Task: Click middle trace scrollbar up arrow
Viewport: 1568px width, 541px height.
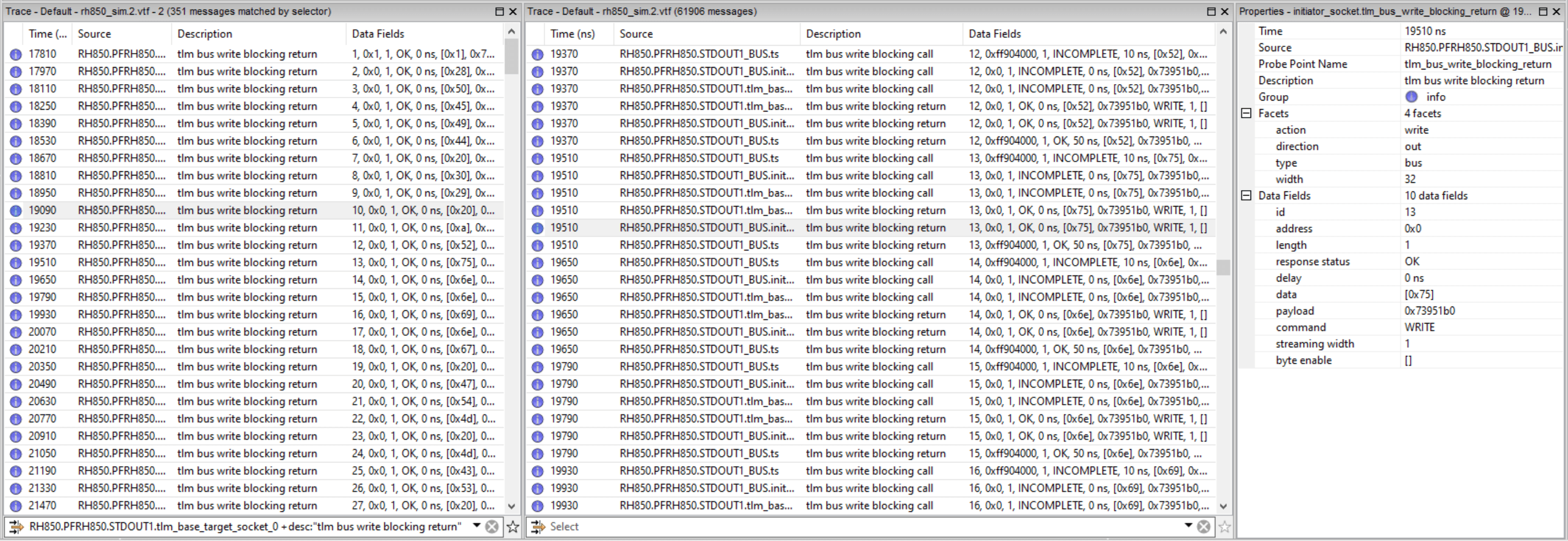Action: (x=1223, y=31)
